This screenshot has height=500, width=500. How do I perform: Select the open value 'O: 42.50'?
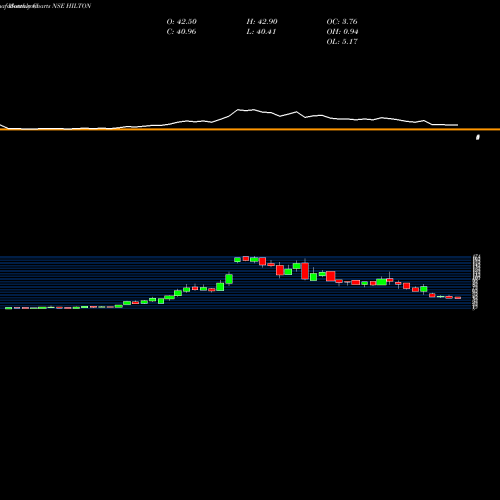pos(182,21)
